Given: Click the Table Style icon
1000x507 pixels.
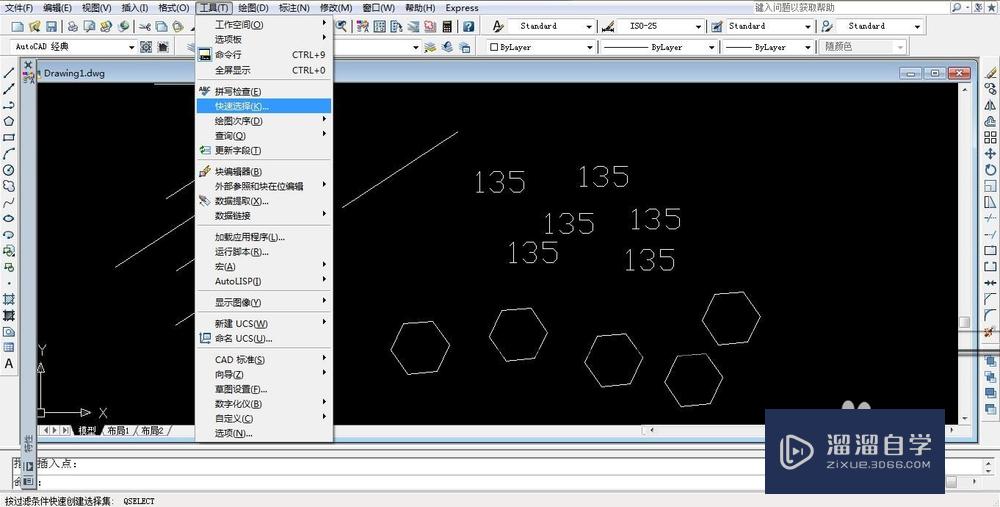Looking at the screenshot, I should coord(717,26).
